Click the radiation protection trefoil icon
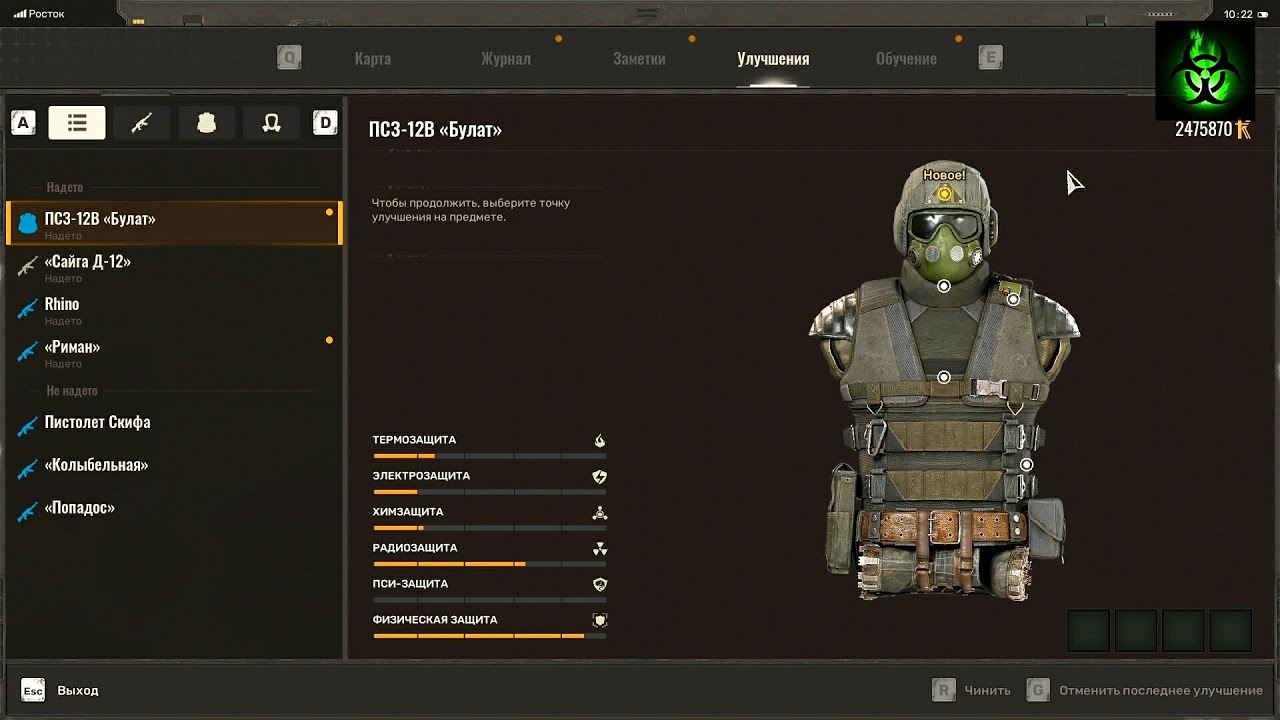Viewport: 1280px width, 720px height. 599,548
